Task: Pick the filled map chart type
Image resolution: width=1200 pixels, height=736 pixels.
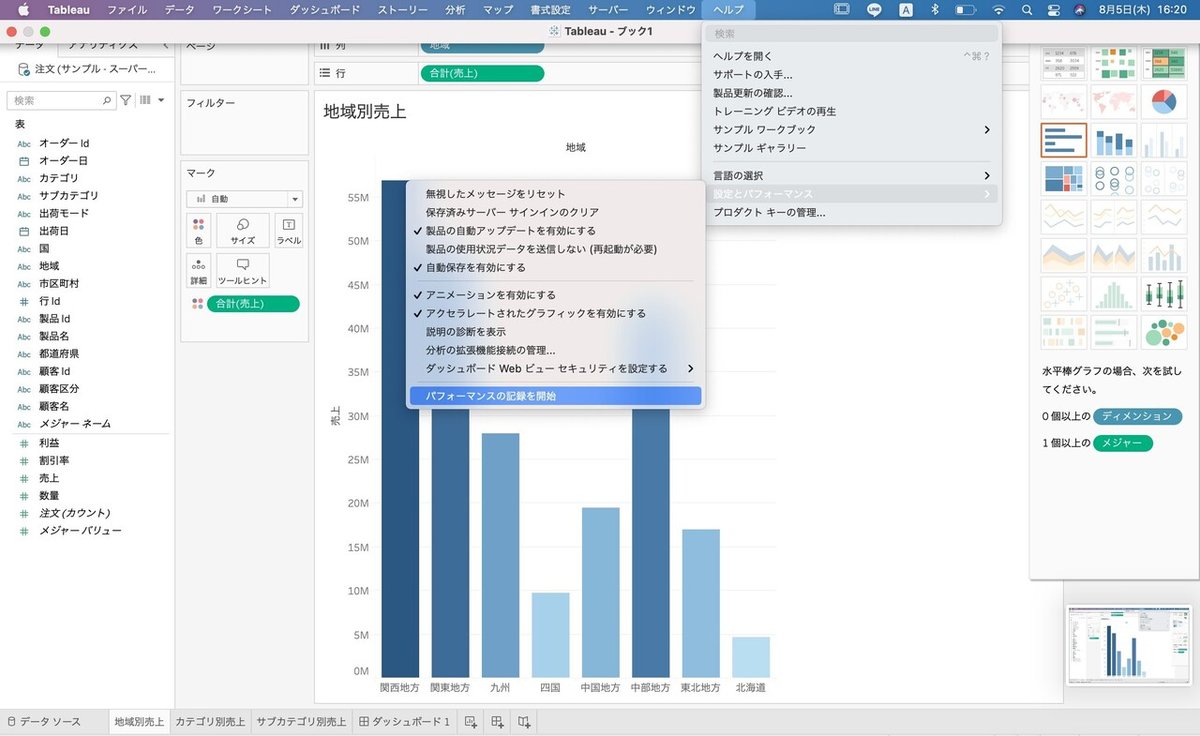Action: point(1114,101)
